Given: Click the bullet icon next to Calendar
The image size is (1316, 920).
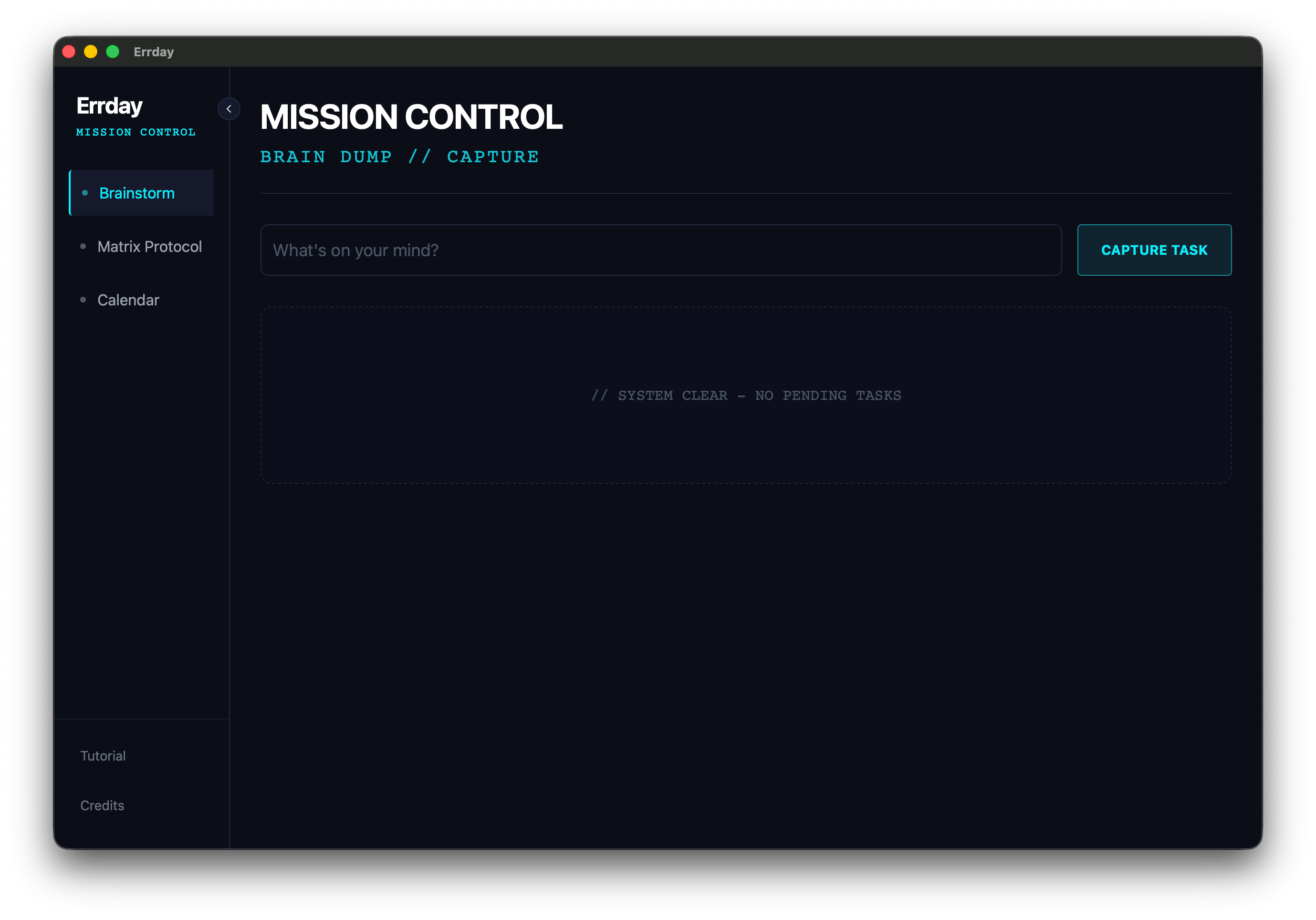Looking at the screenshot, I should point(83,300).
